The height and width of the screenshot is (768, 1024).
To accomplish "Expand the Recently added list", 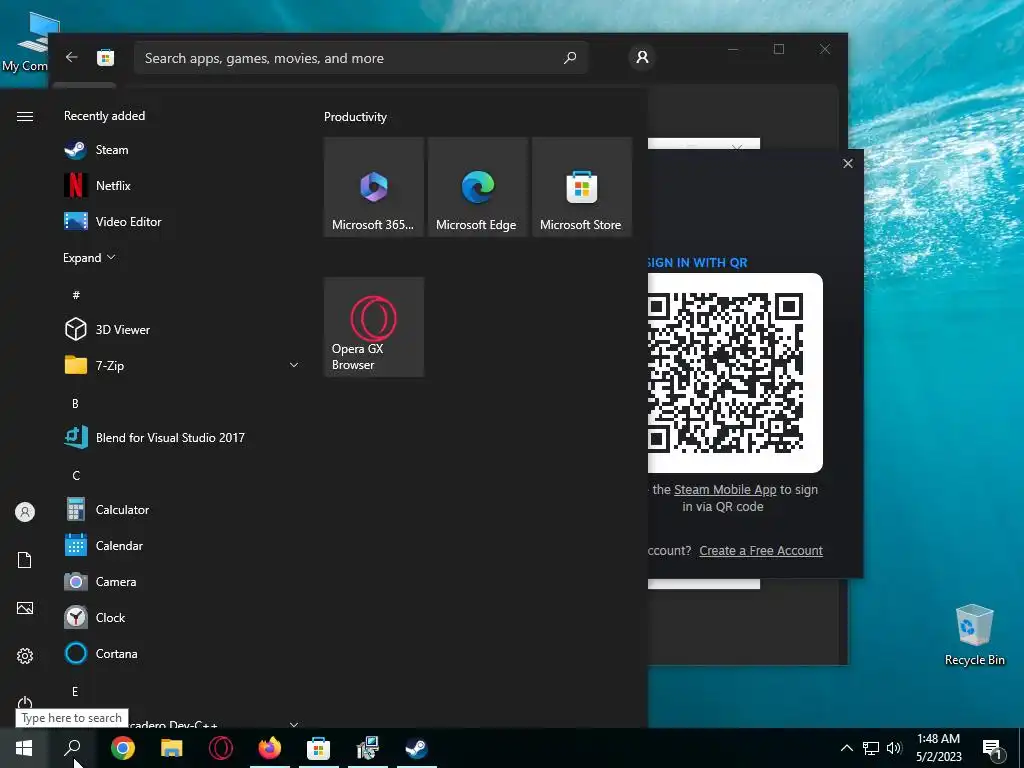I will click(89, 257).
